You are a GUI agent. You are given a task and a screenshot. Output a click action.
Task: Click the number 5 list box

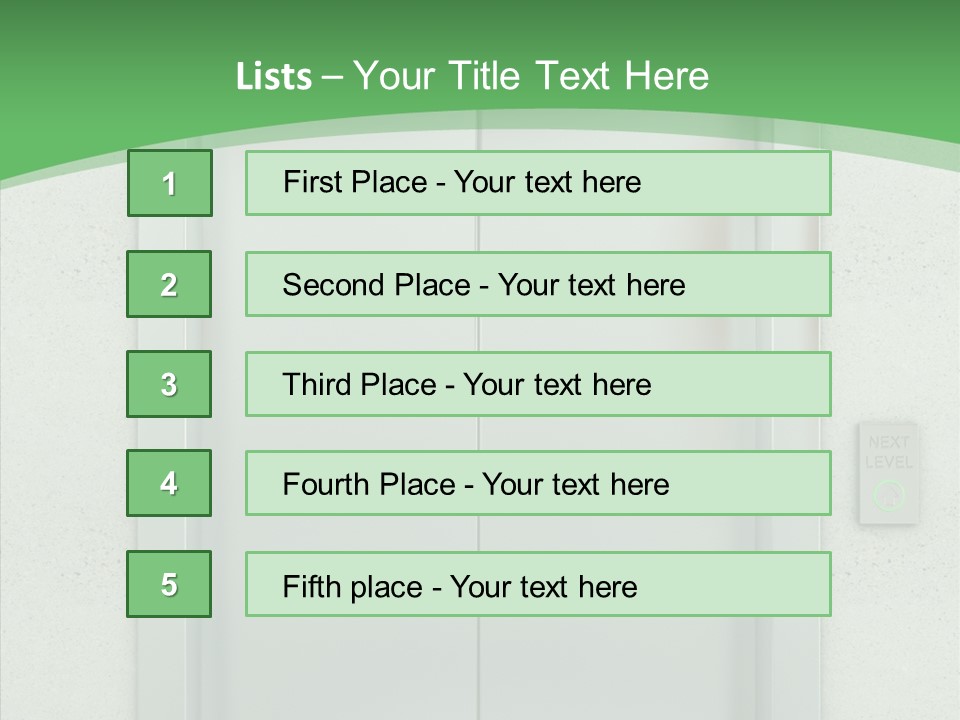[x=169, y=584]
